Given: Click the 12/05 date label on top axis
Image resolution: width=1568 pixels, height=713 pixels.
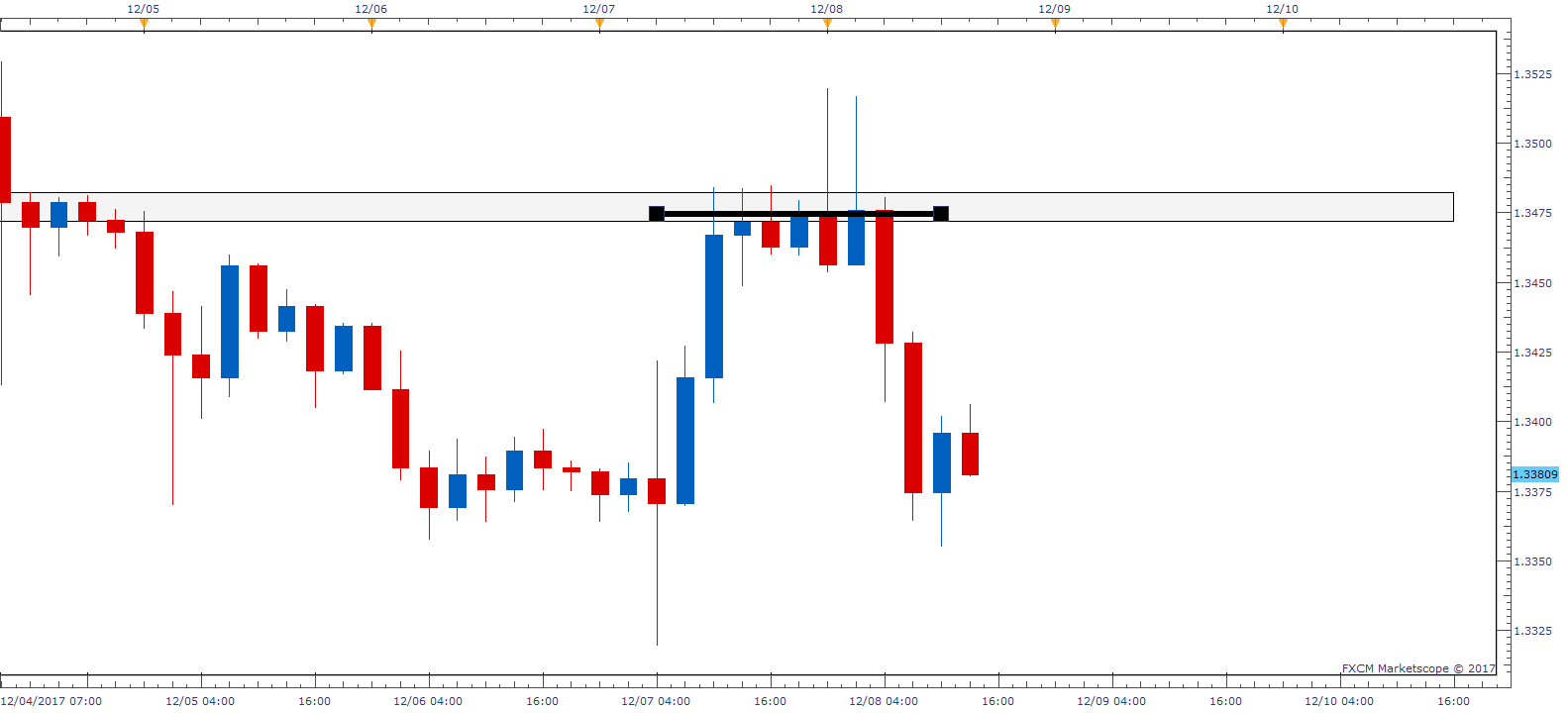Looking at the screenshot, I should pos(144,9).
